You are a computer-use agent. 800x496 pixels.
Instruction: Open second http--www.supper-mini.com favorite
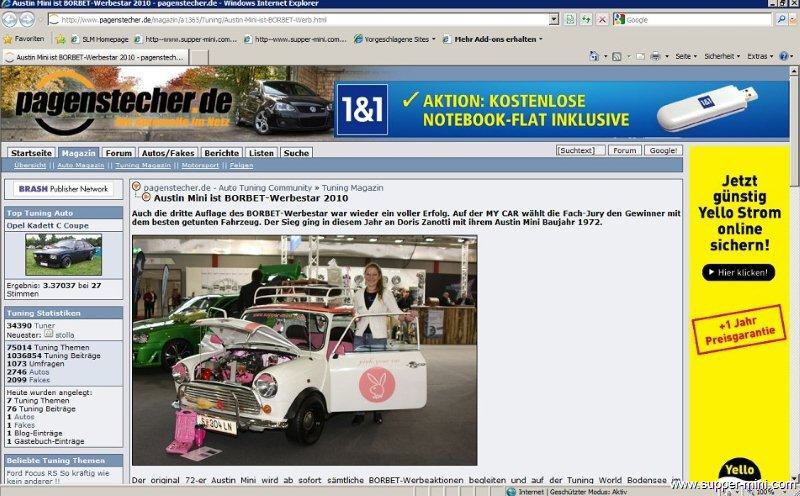[x=295, y=39]
